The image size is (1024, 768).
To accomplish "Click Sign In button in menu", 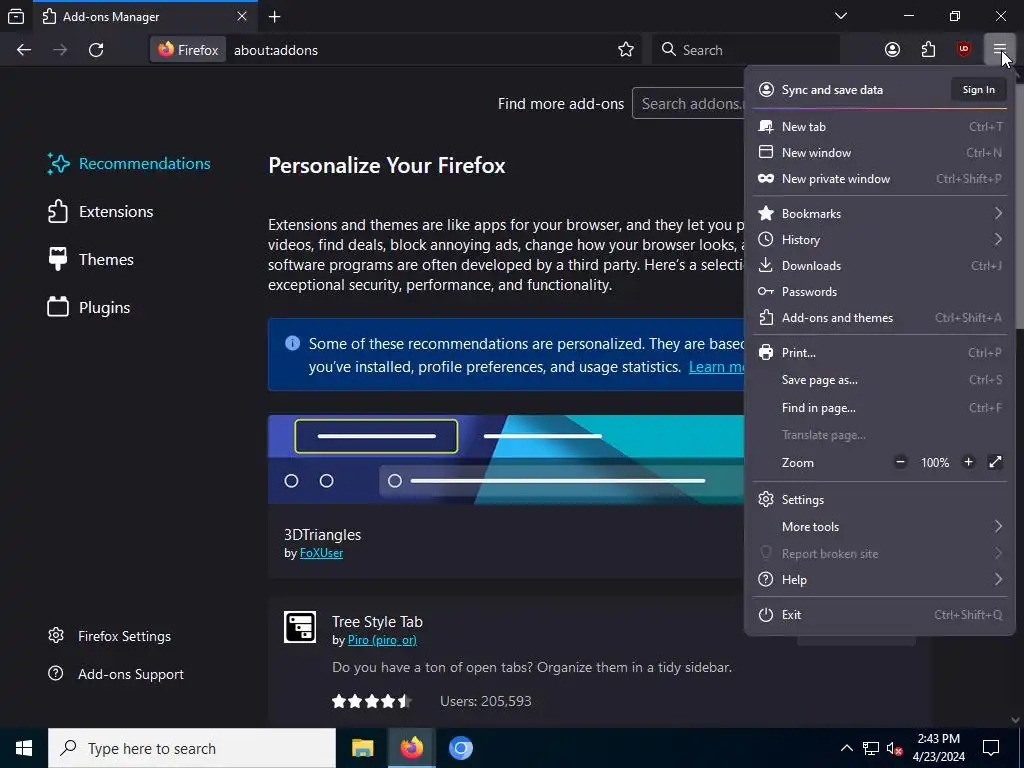I will 978,89.
